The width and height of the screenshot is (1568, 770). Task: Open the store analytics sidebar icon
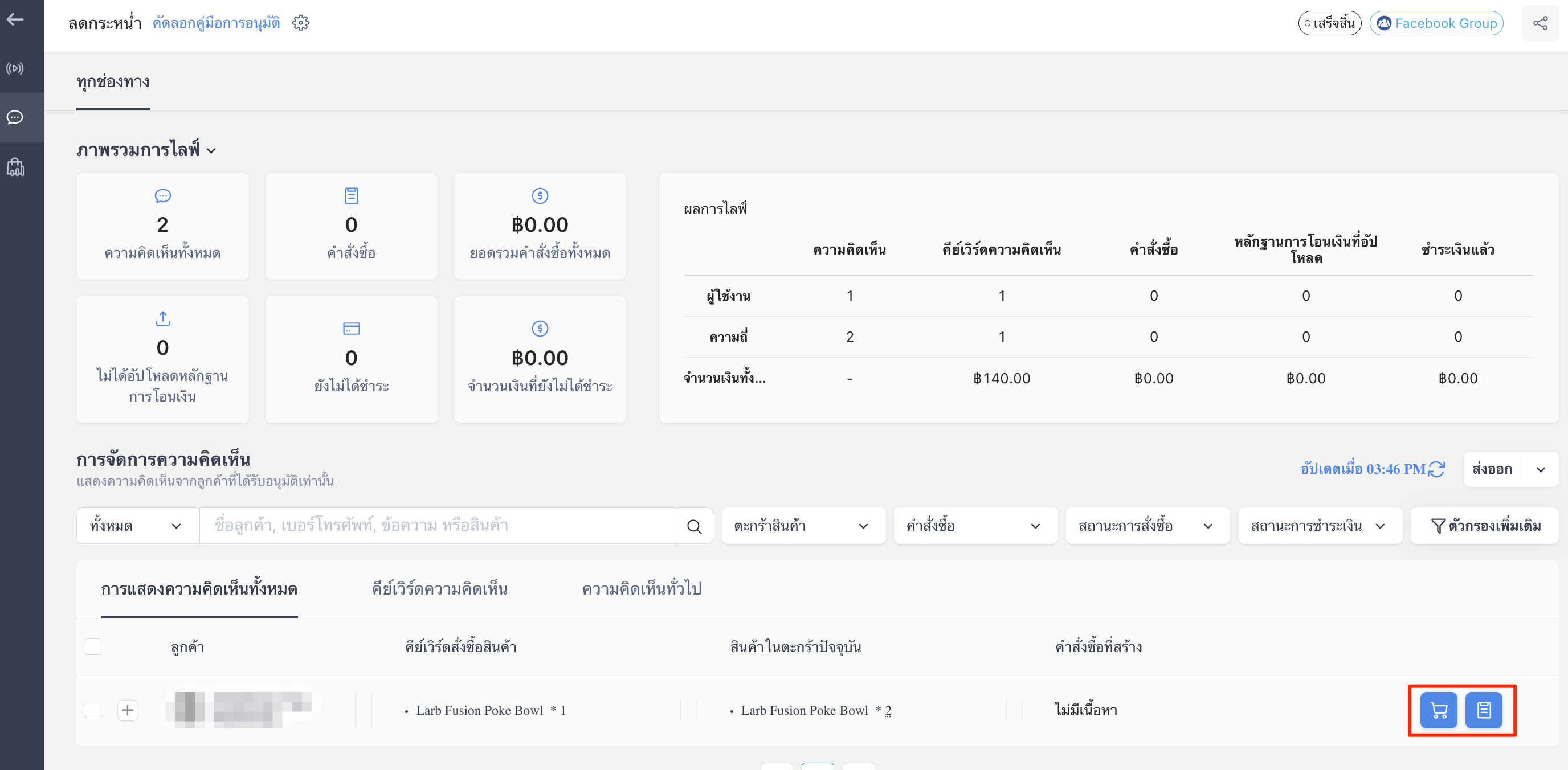[x=15, y=167]
